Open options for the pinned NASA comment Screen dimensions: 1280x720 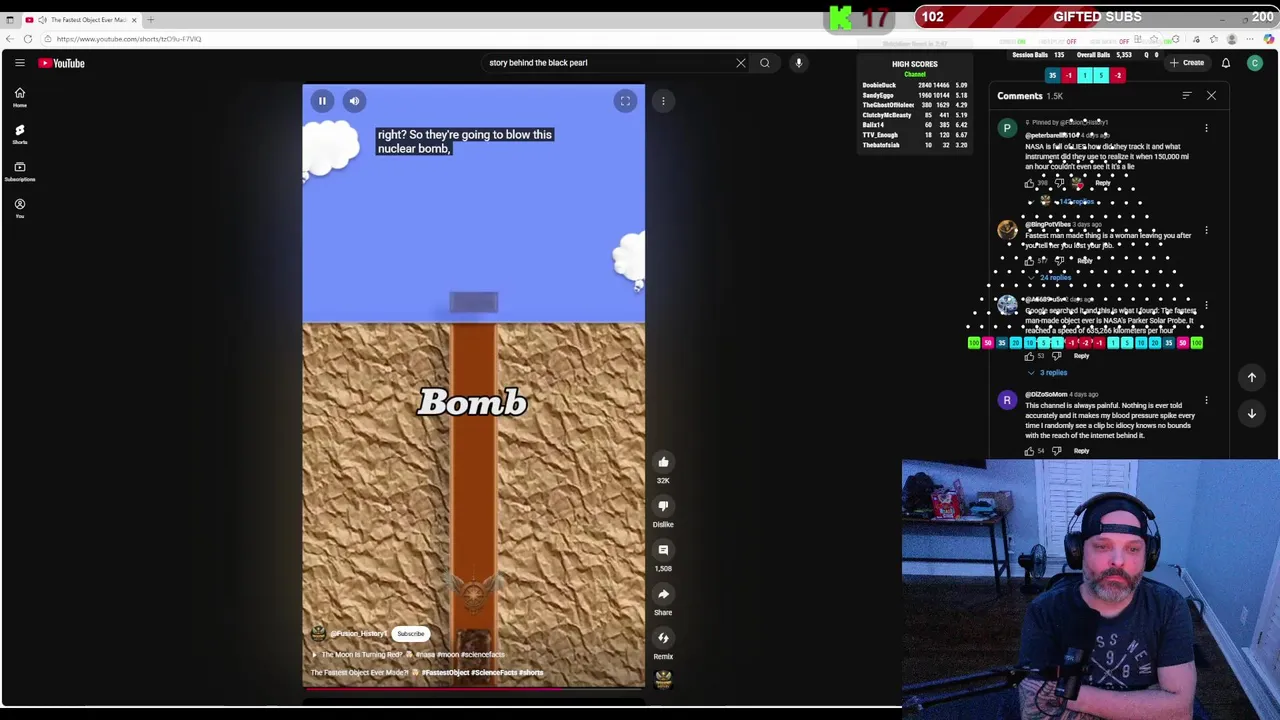coord(1206,129)
